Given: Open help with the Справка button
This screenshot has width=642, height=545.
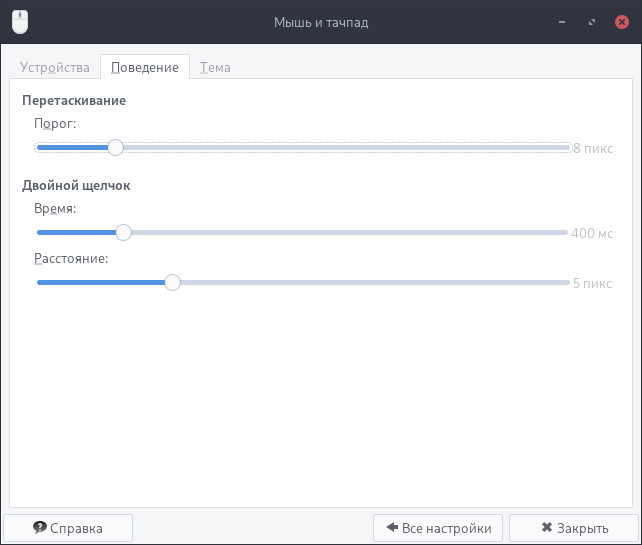Looking at the screenshot, I should 68,528.
